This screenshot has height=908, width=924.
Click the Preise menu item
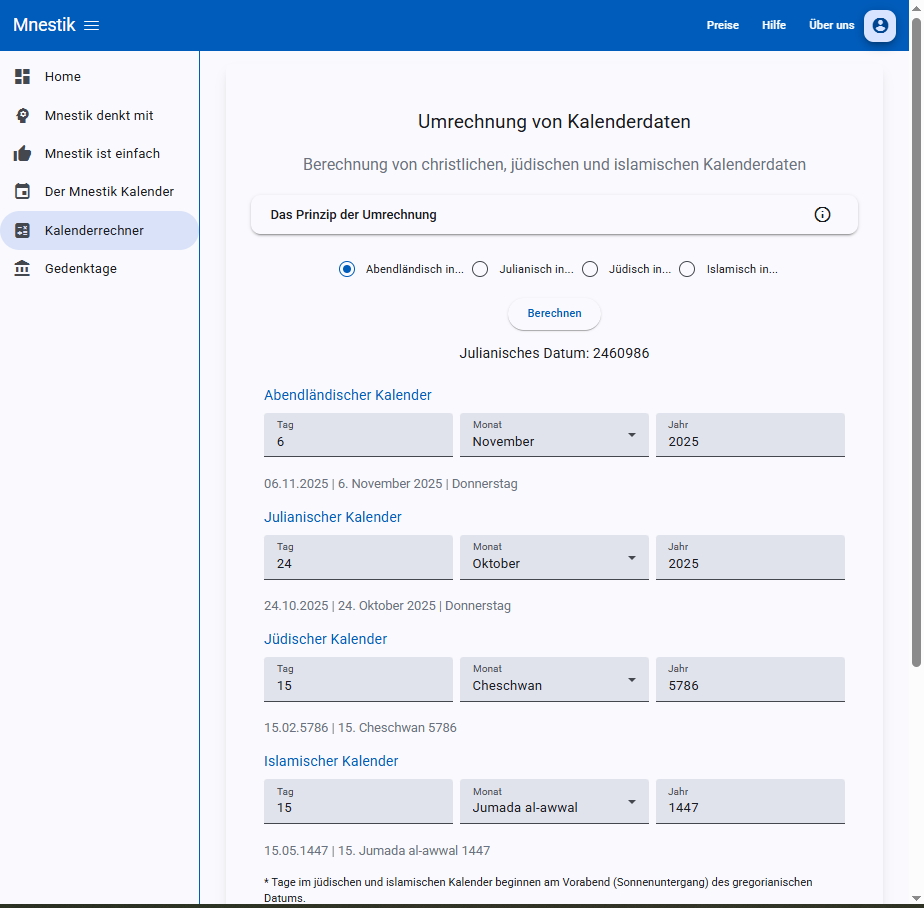[x=722, y=25]
